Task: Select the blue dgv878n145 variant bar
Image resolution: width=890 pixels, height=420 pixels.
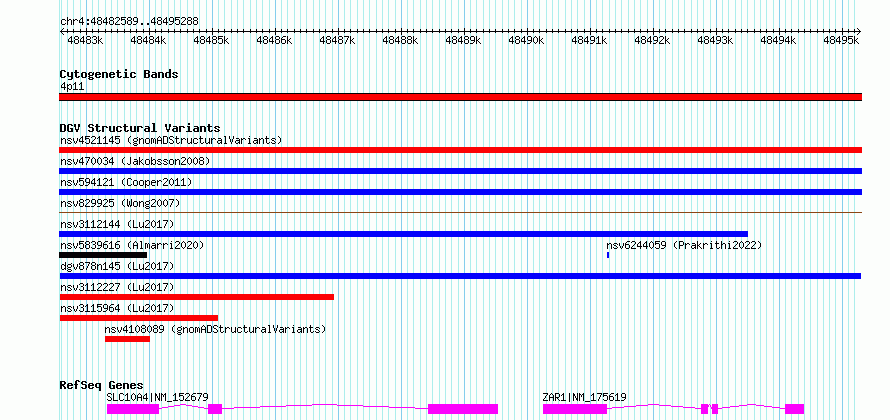Action: click(460, 276)
